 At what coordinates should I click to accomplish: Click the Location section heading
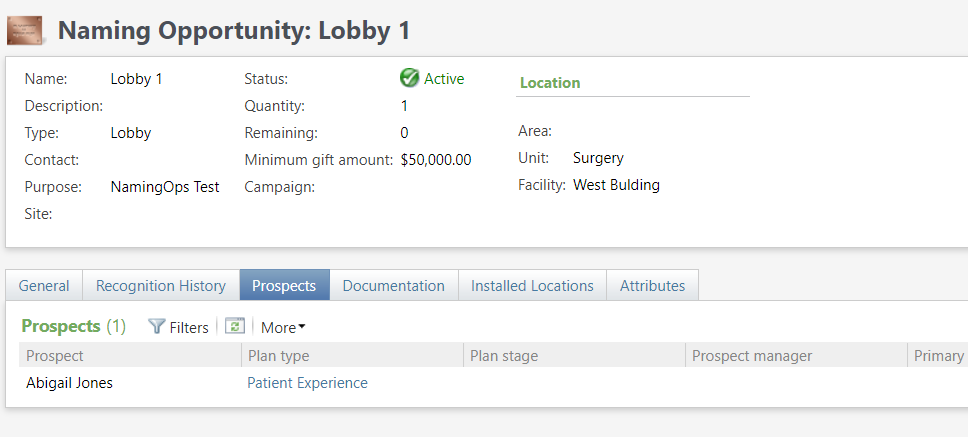pos(550,83)
